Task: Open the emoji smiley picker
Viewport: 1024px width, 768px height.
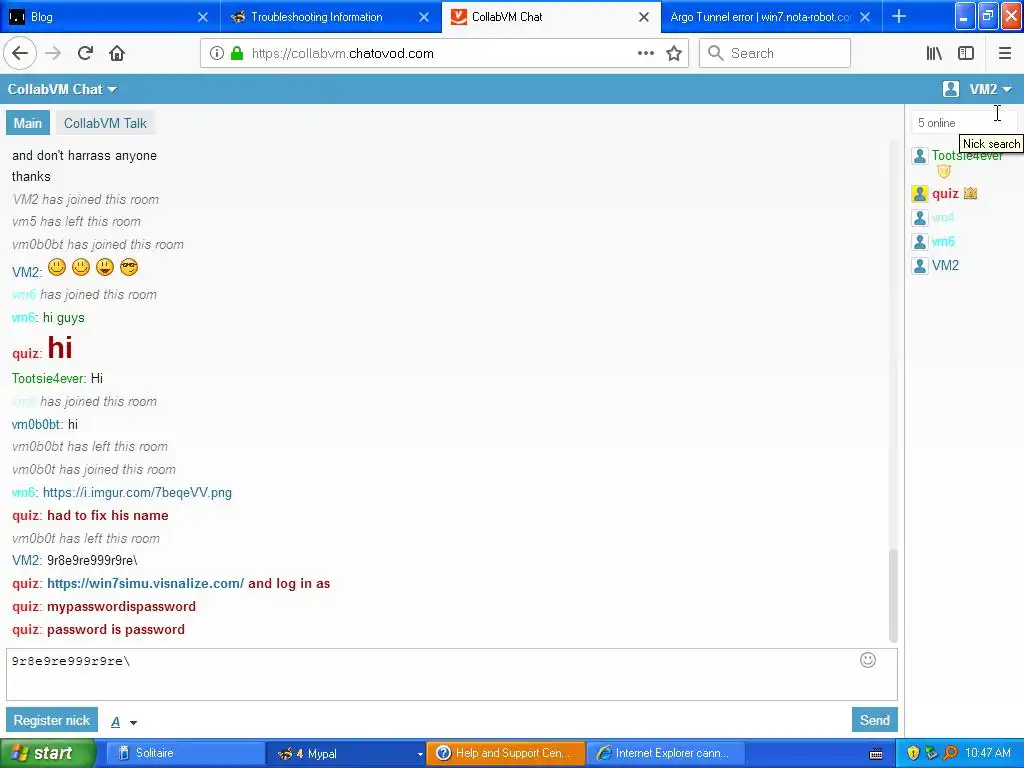Action: tap(867, 660)
